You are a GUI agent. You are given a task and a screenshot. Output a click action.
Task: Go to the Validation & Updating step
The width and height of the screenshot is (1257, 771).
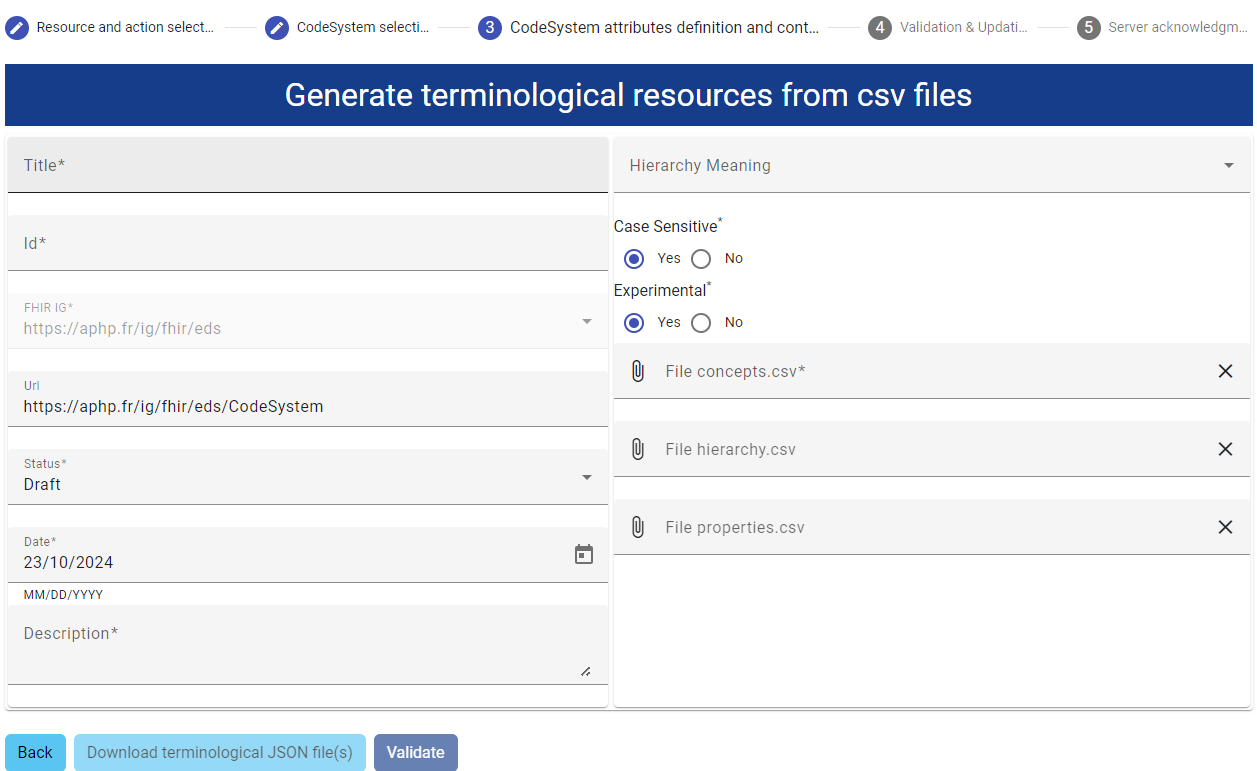[880, 27]
